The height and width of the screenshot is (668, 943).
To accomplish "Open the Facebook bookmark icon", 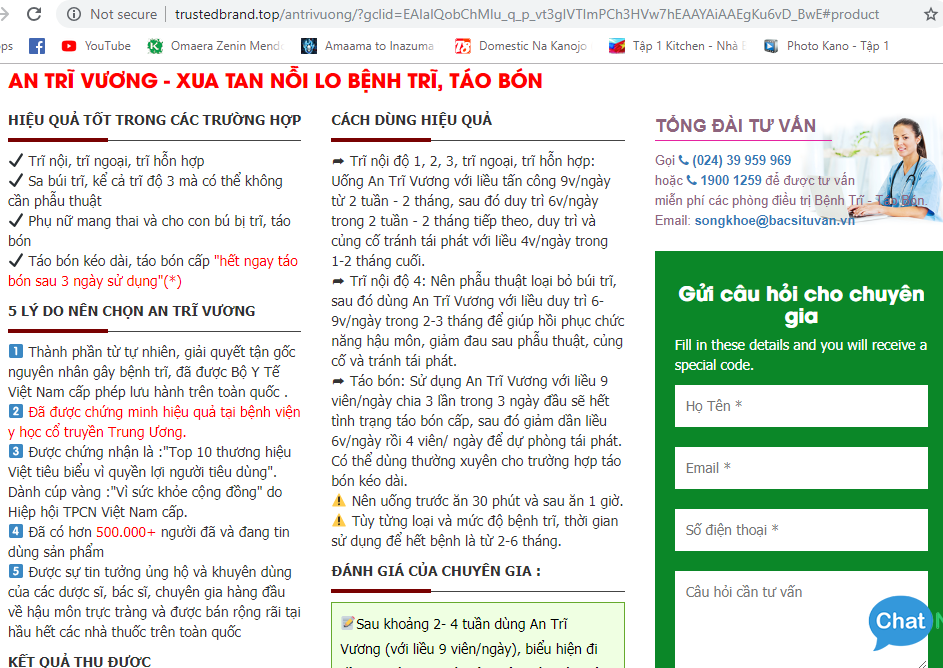I will (x=37, y=46).
